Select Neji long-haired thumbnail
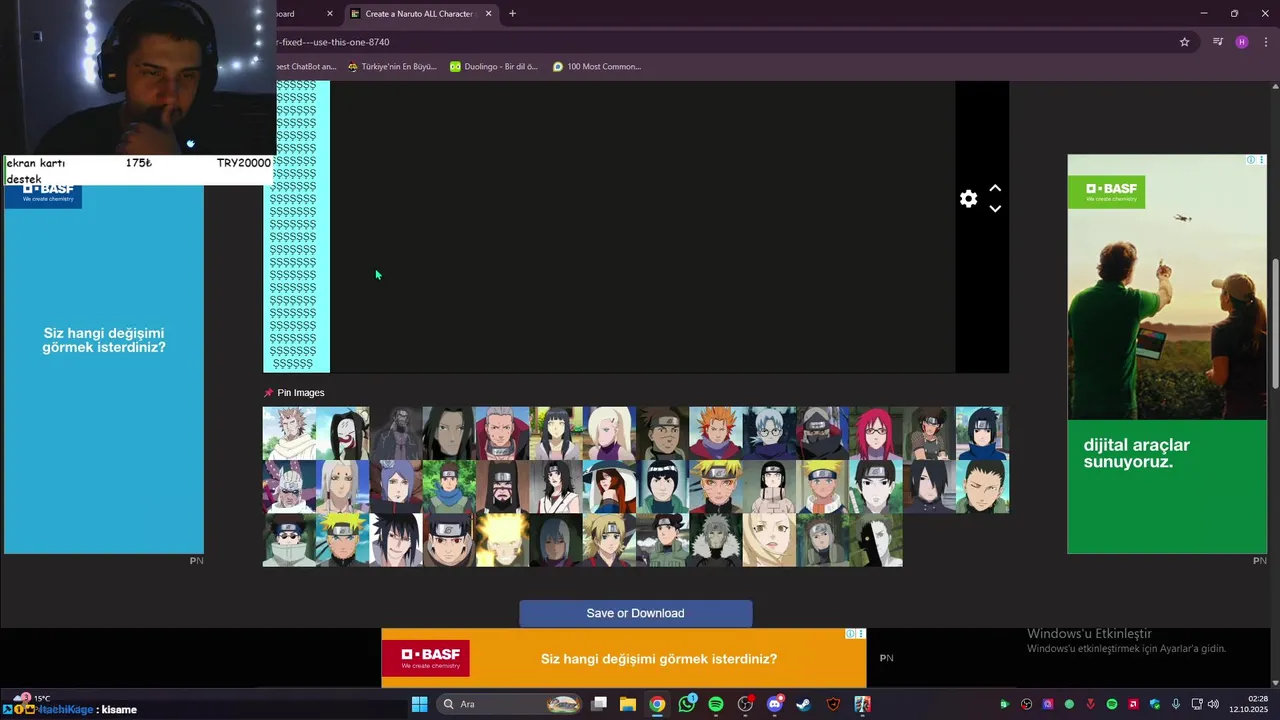The width and height of the screenshot is (1280, 720). point(769,487)
